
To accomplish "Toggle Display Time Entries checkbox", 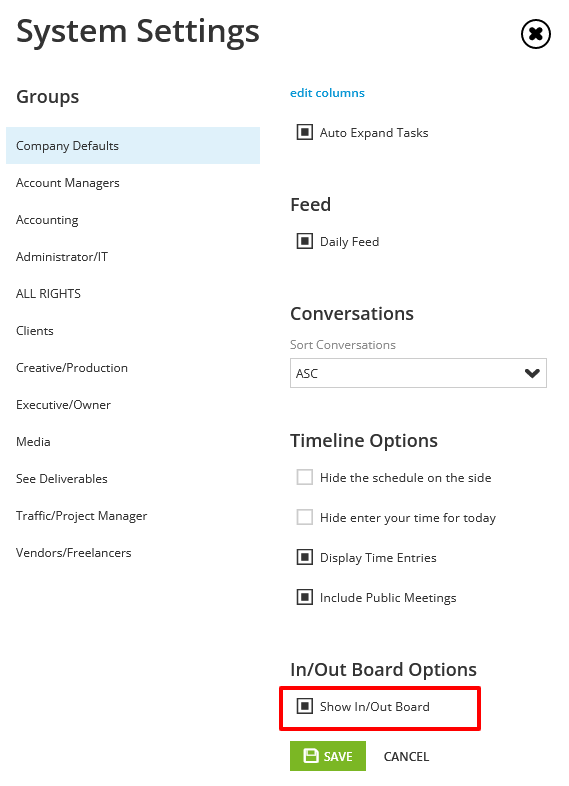I will [x=304, y=557].
